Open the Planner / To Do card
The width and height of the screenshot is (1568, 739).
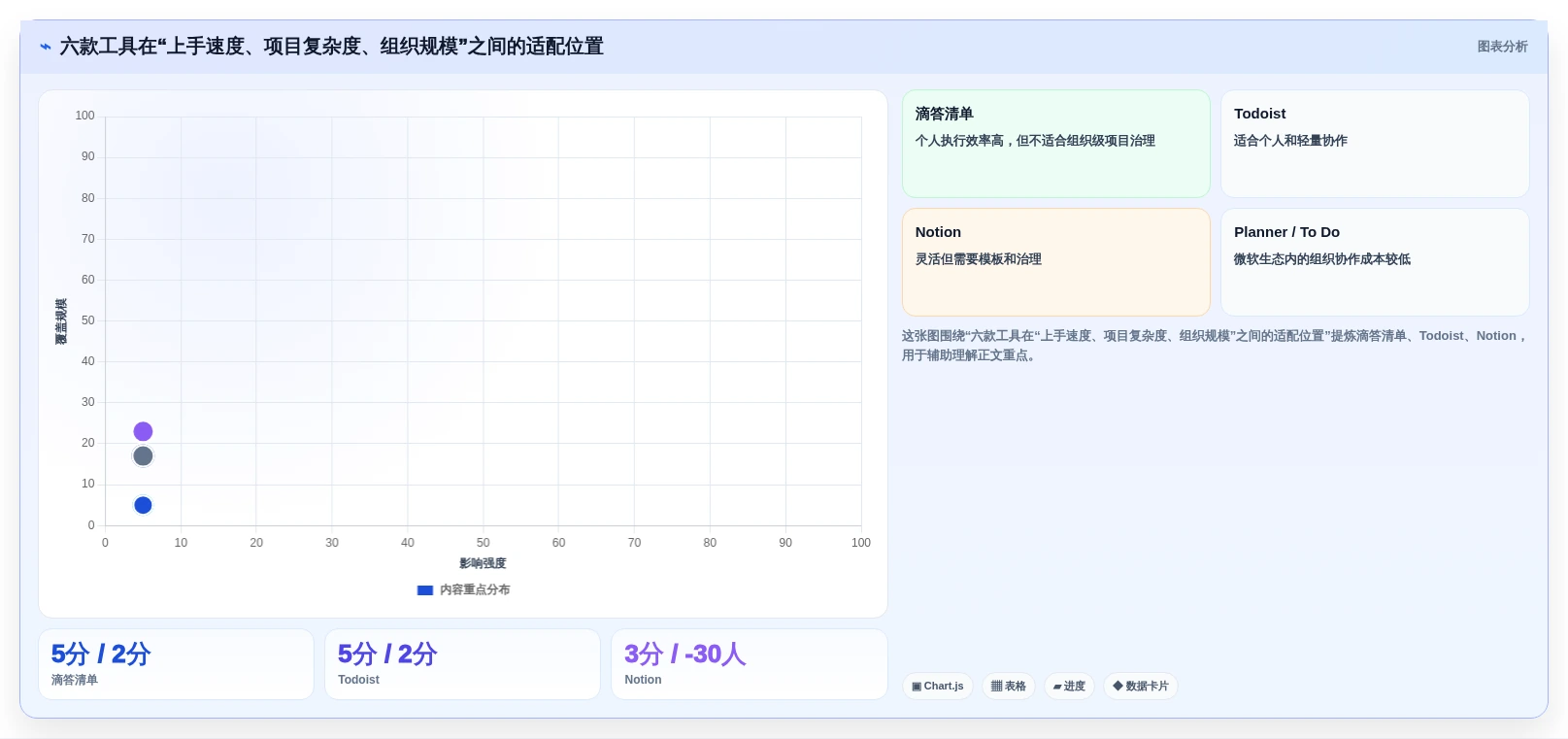point(1375,262)
